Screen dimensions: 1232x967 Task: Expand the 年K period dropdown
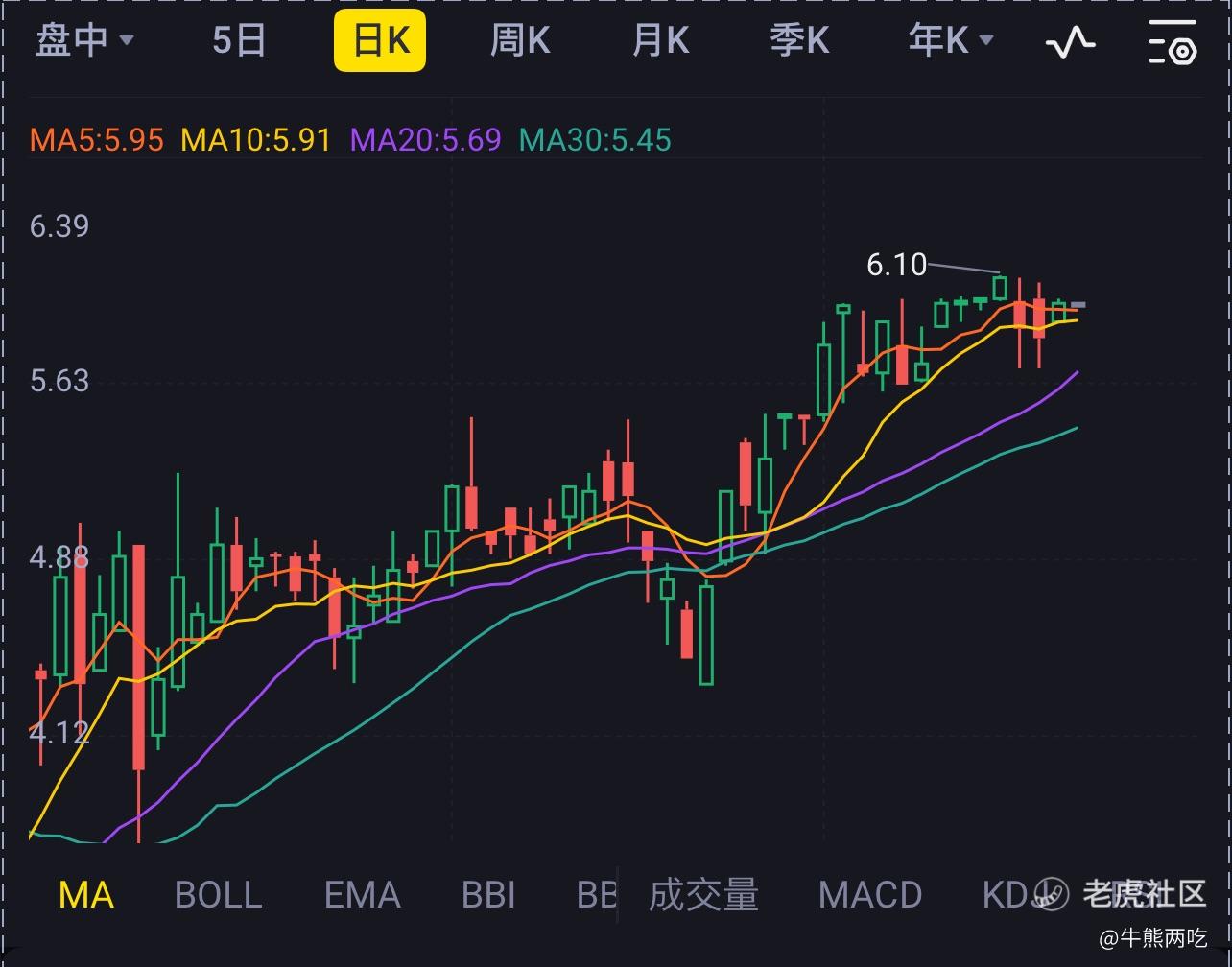point(951,41)
